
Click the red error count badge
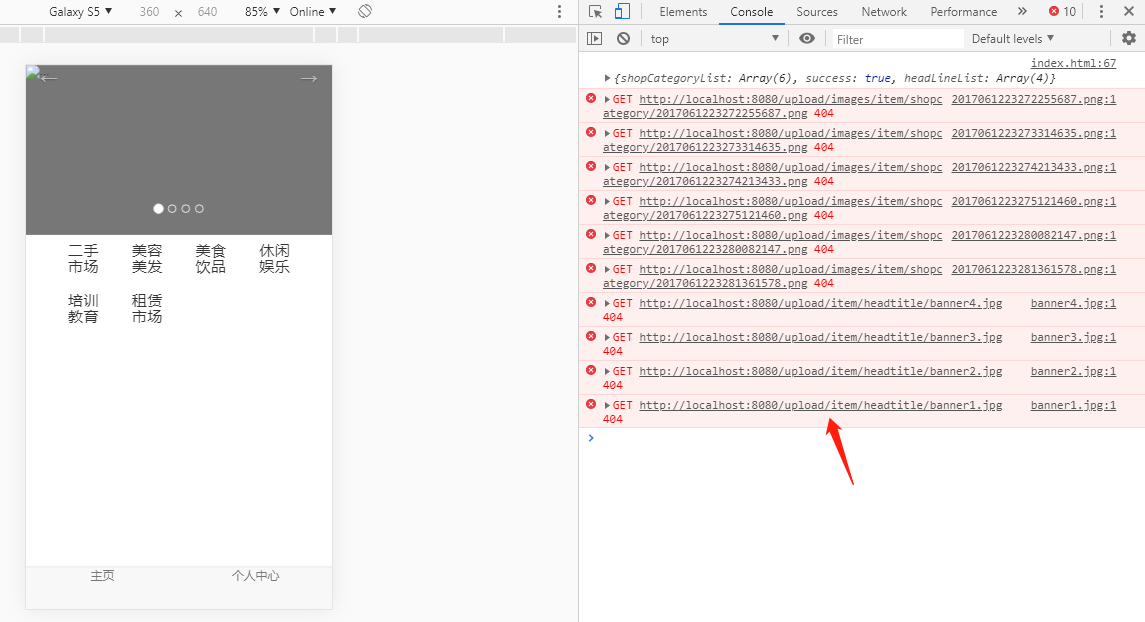point(1062,12)
